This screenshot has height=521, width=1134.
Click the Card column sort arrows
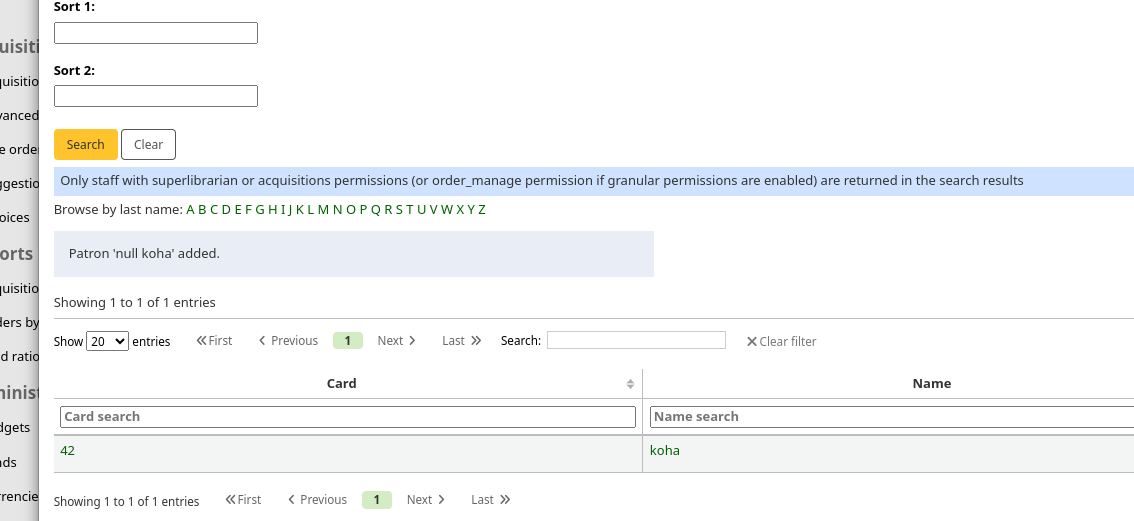[630, 384]
